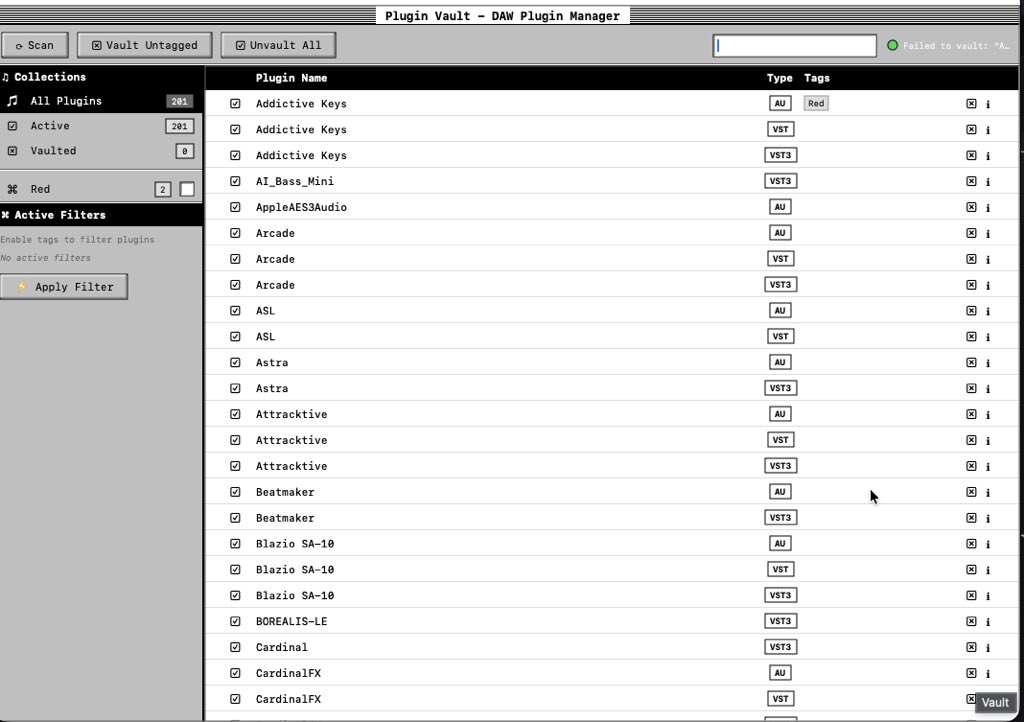Image resolution: width=1024 pixels, height=722 pixels.
Task: Click the 'Failed to vault' status message
Action: pos(956,46)
